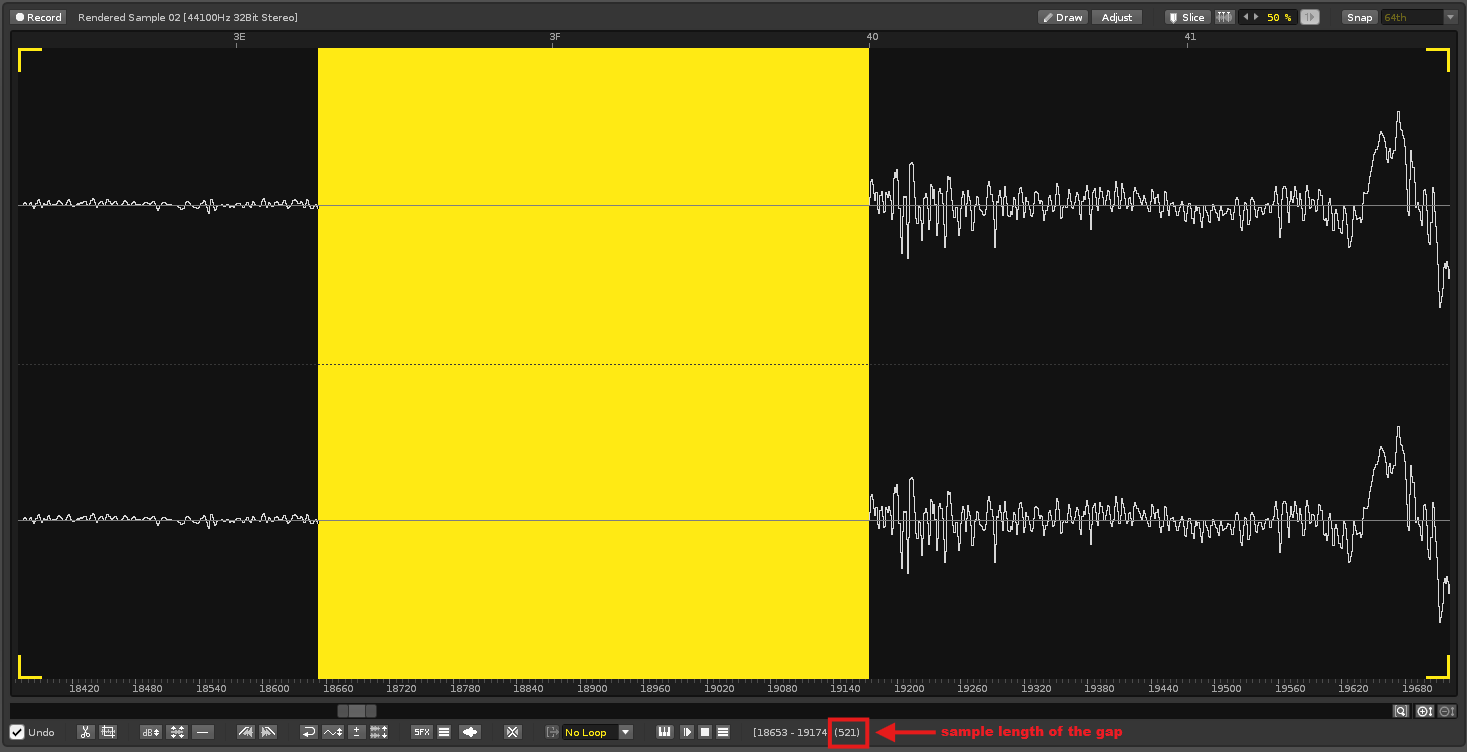Click sample position 18420 on bottom ruler
This screenshot has height=752, width=1467.
pyautogui.click(x=84, y=688)
